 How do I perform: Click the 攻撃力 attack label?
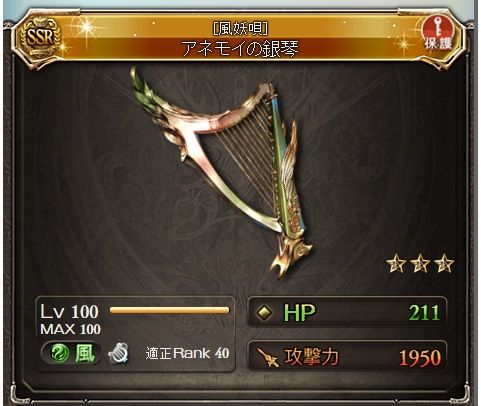coord(311,357)
